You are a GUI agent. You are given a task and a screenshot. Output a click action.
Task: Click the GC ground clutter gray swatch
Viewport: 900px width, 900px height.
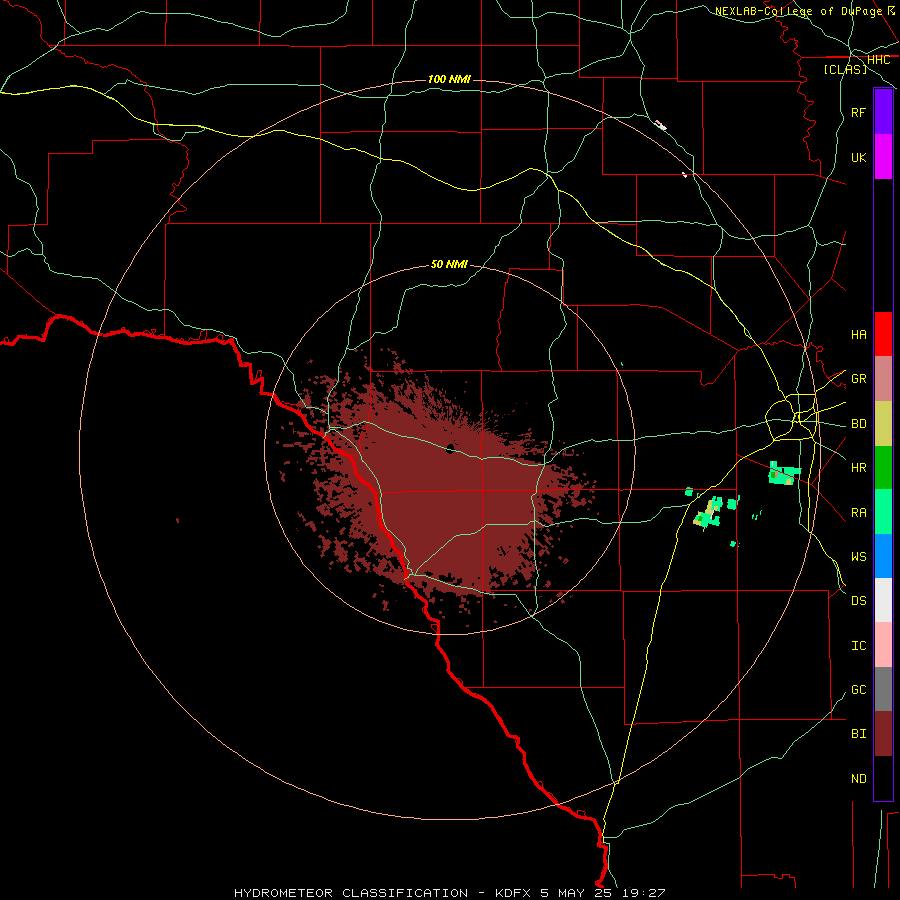(883, 689)
